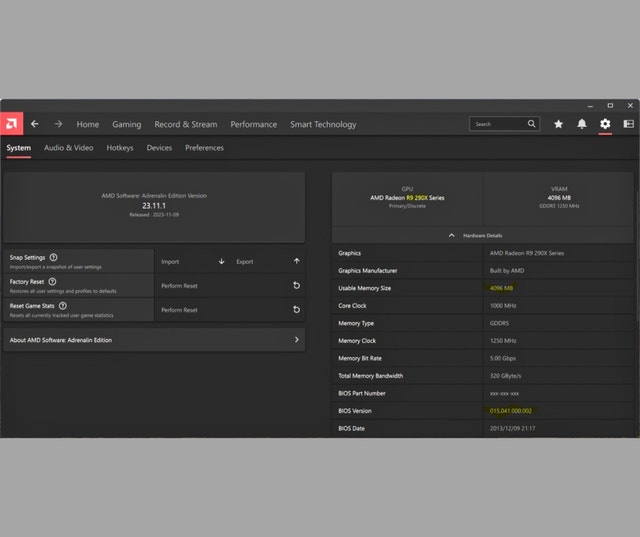Go back with the left arrow

(x=35, y=124)
